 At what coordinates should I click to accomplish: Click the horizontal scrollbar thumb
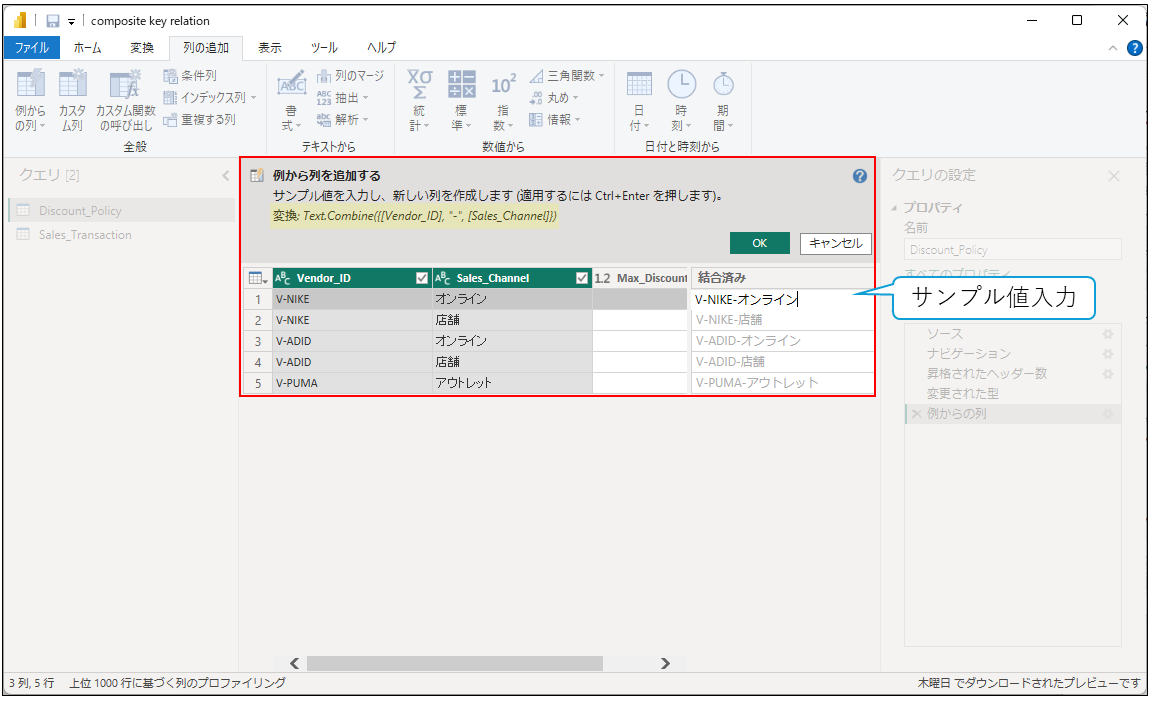coord(455,663)
